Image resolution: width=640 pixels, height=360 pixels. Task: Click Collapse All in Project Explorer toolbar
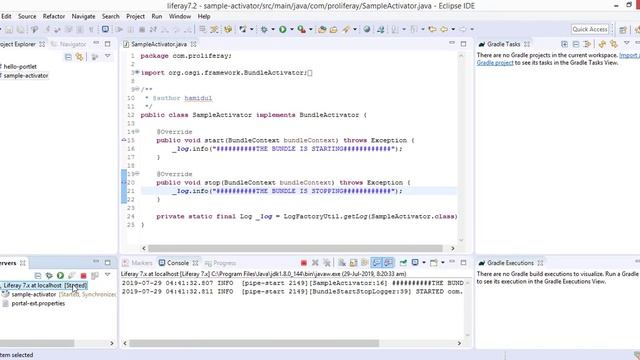pos(68,57)
